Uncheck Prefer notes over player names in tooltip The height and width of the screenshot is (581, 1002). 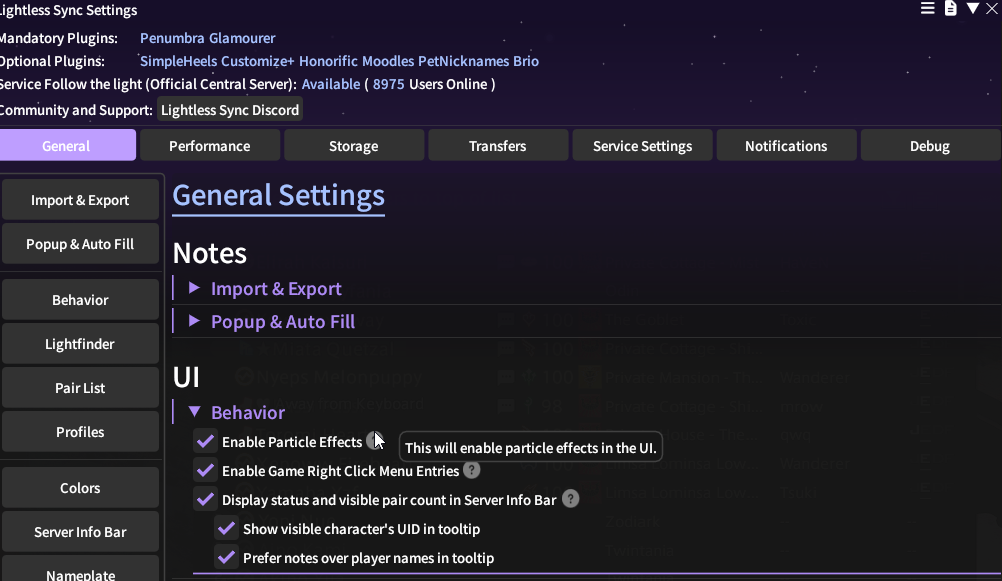point(227,557)
